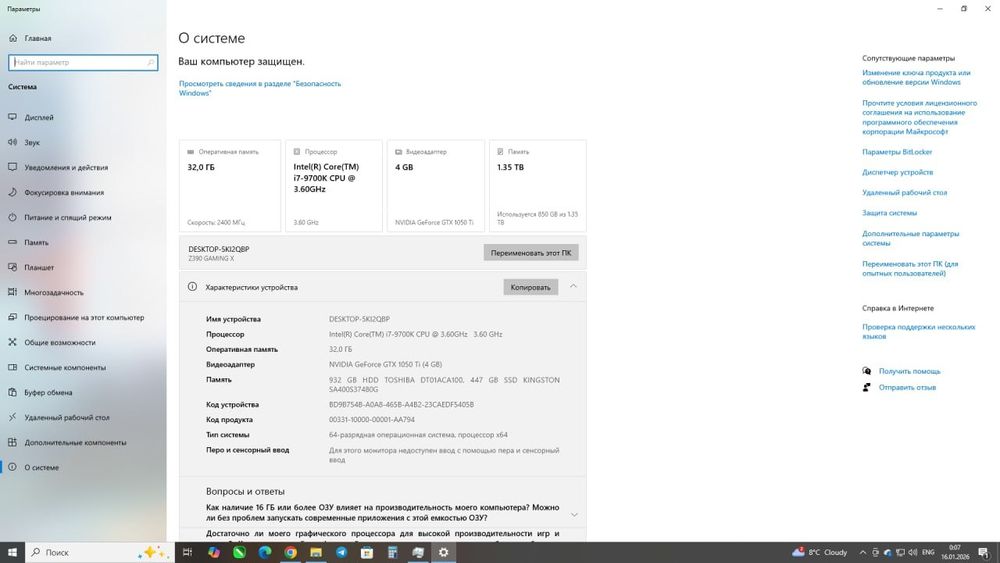Open Переименовать этот ПК для опытных пользователей
The width and height of the screenshot is (1000, 563).
[x=910, y=268]
